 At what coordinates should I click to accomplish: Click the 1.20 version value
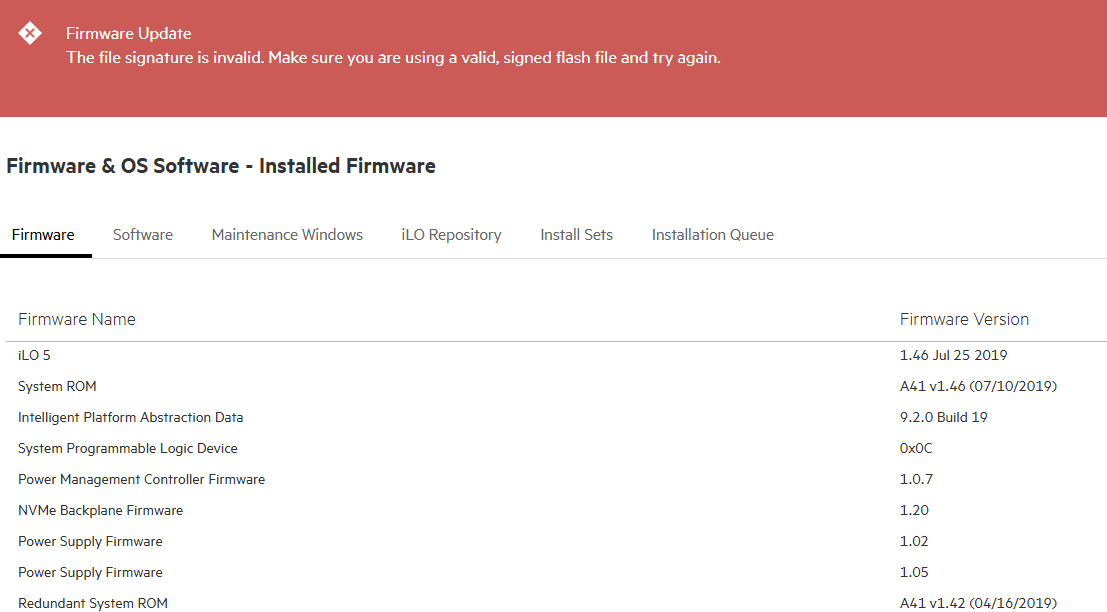[914, 510]
